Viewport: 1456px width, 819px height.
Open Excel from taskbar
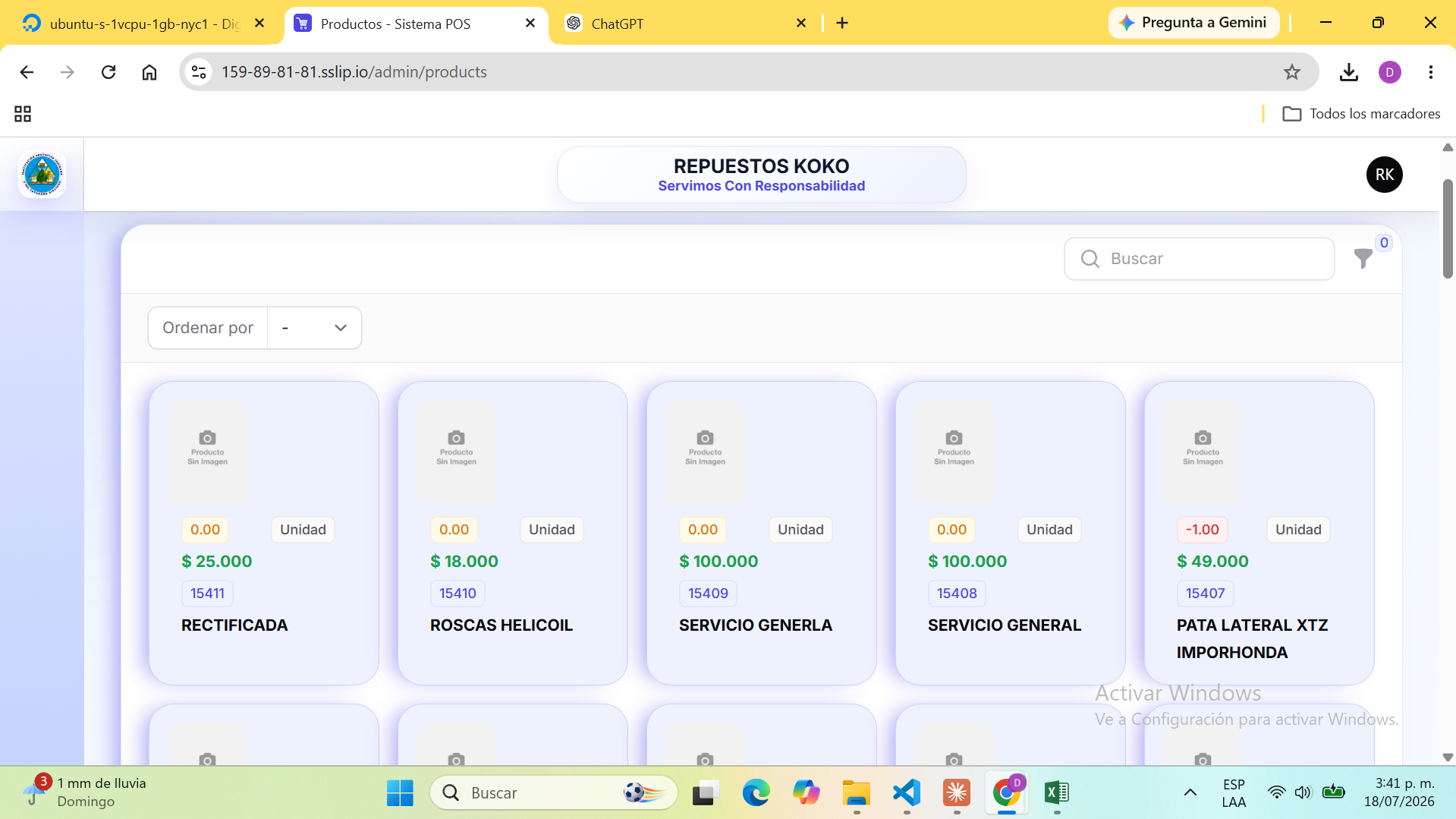coord(1056,793)
